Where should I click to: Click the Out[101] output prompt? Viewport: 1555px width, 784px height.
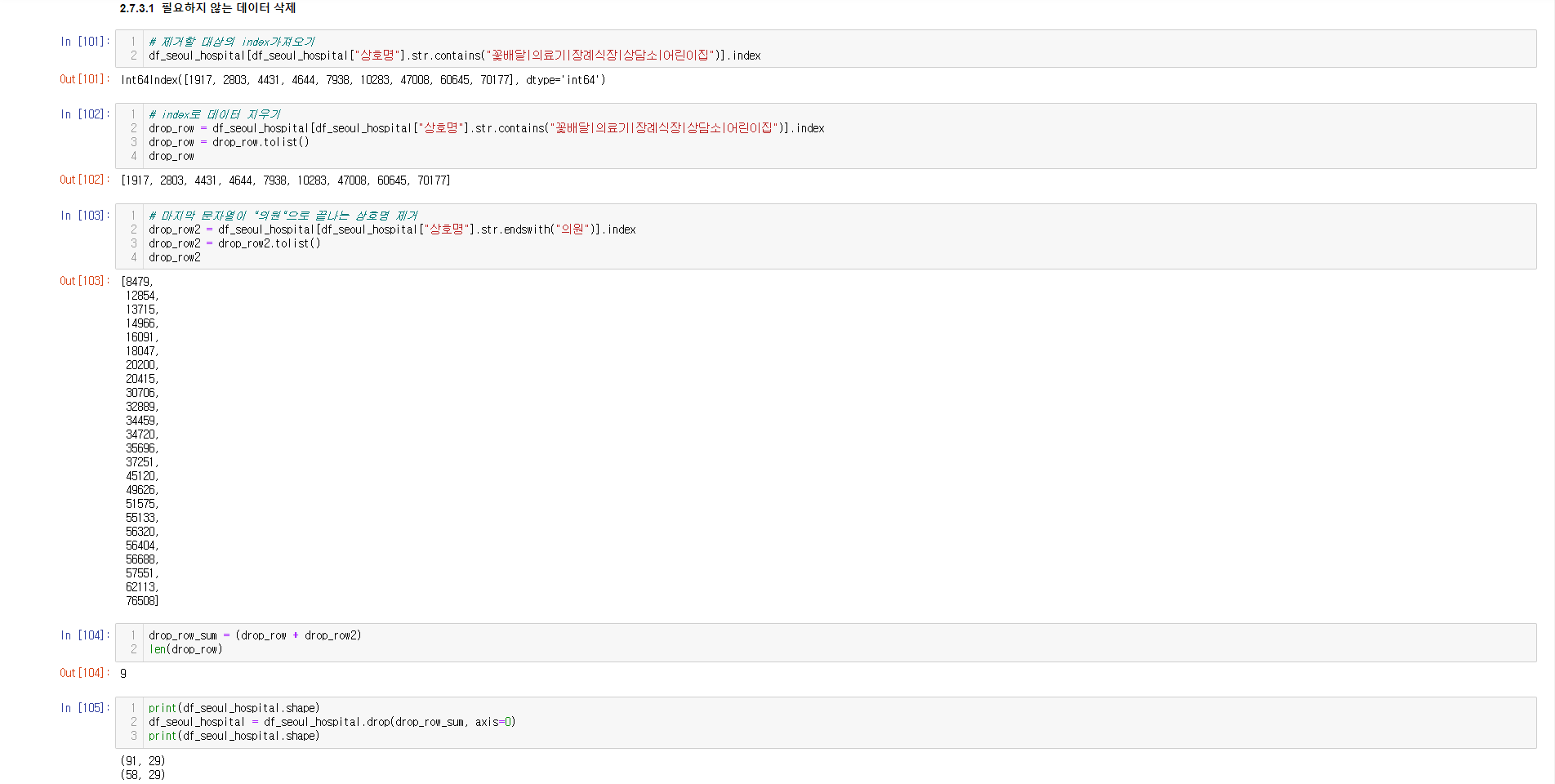click(x=84, y=79)
